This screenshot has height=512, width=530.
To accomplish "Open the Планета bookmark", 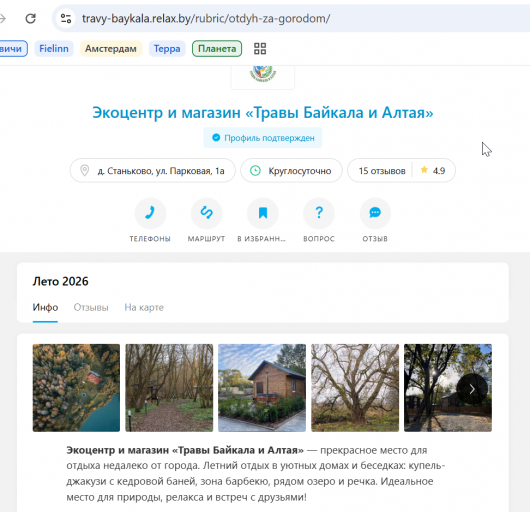I will 217,49.
